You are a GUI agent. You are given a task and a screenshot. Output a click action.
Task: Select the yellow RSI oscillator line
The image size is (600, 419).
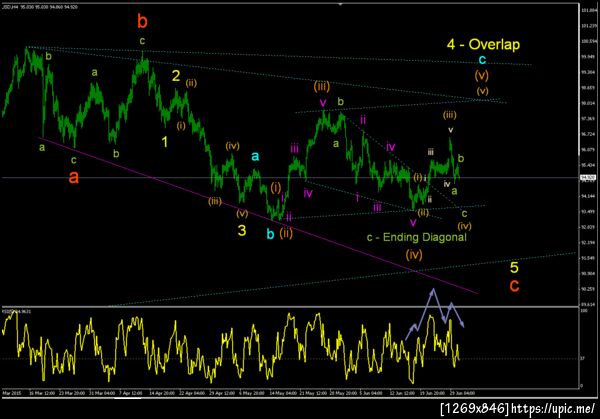pos(230,348)
